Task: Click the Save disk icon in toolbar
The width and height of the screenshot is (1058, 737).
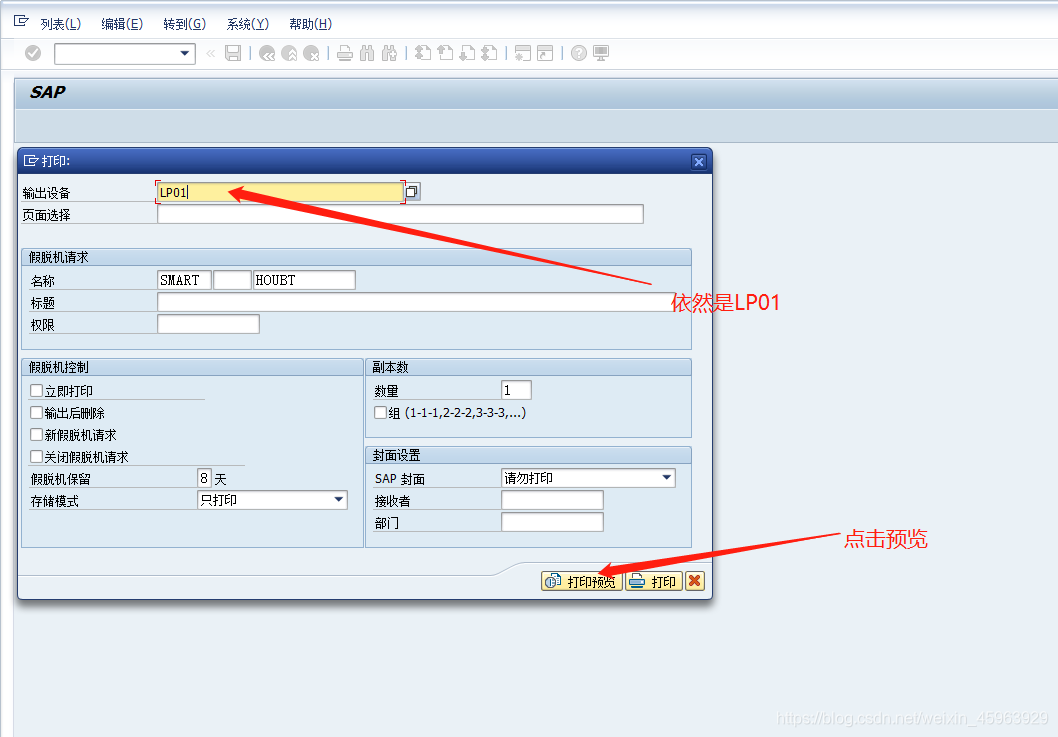Action: [x=233, y=53]
